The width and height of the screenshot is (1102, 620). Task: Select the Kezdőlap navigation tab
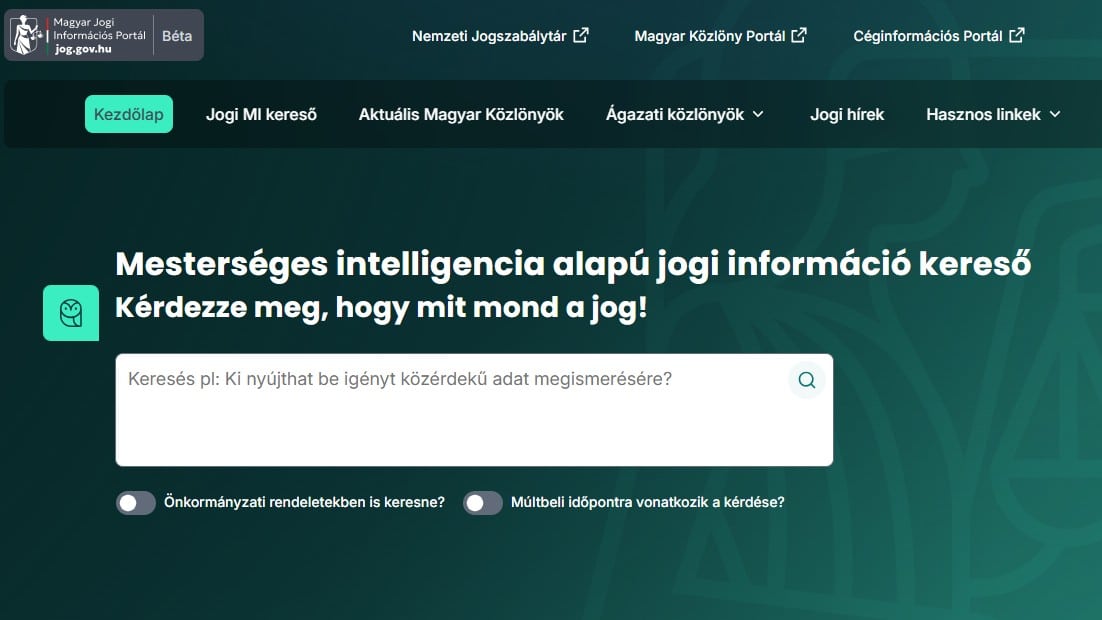(x=129, y=114)
